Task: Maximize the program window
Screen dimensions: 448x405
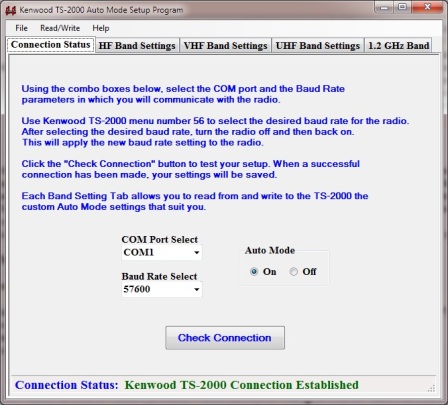Action: [x=403, y=7]
